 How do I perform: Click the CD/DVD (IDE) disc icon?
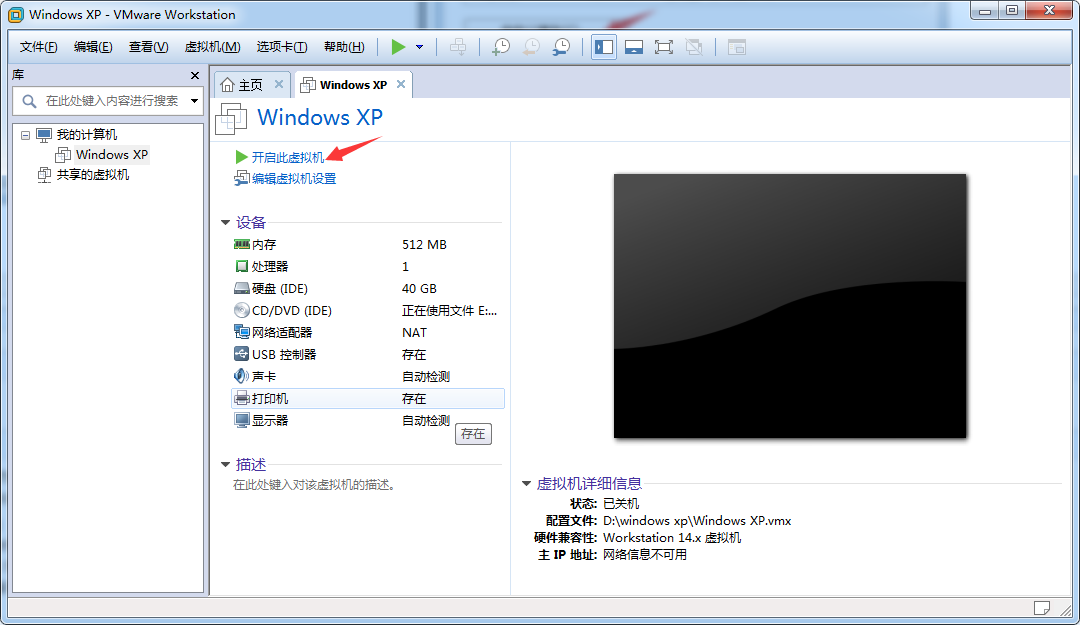tap(241, 310)
